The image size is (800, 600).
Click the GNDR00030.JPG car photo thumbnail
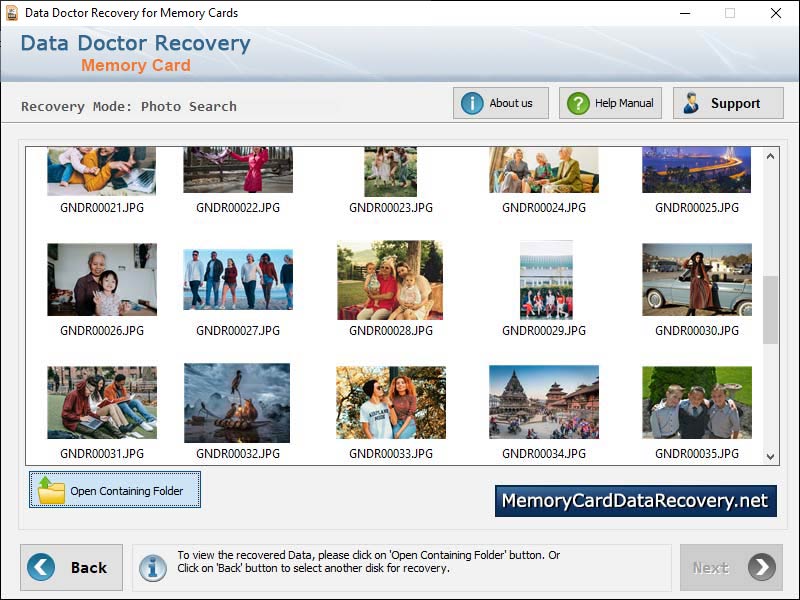[695, 280]
